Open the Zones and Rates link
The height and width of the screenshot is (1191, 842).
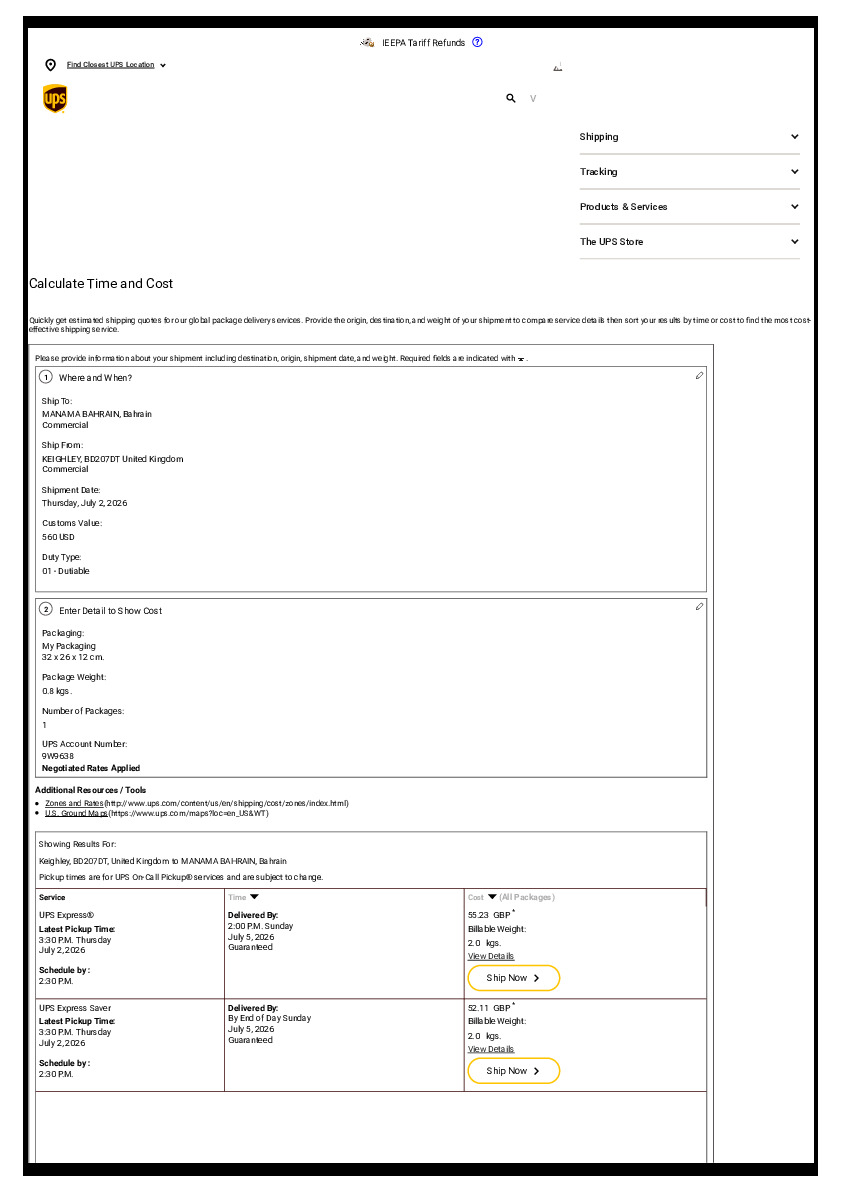(74, 803)
